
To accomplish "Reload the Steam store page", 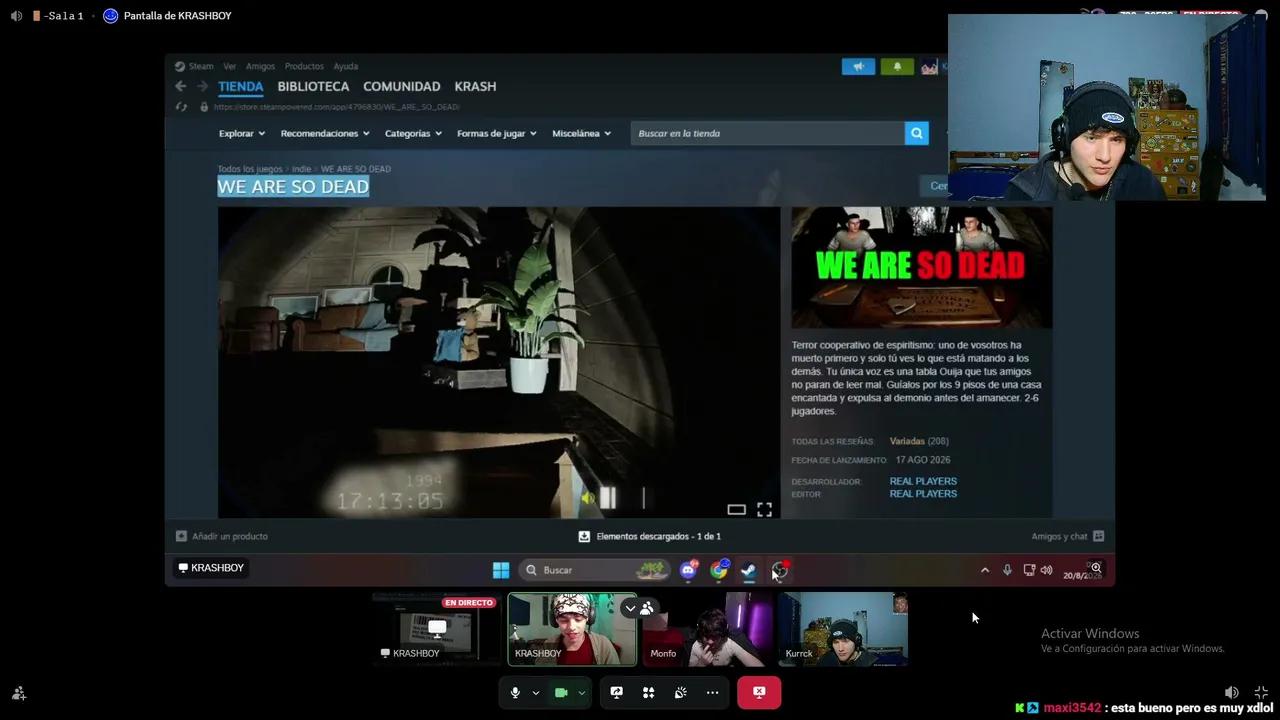I will 181,107.
